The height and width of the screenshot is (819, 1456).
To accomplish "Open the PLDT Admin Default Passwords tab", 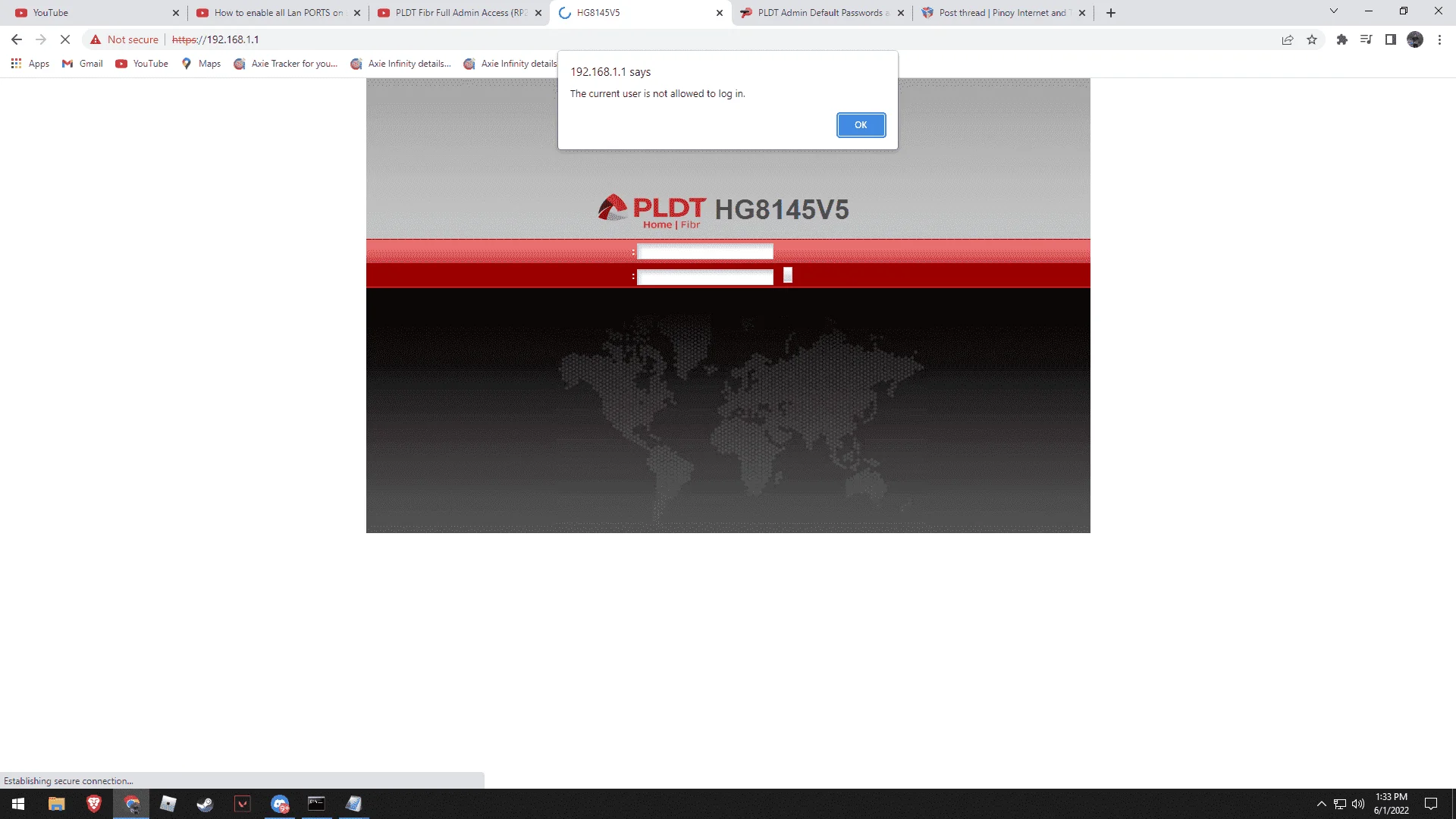I will point(821,13).
